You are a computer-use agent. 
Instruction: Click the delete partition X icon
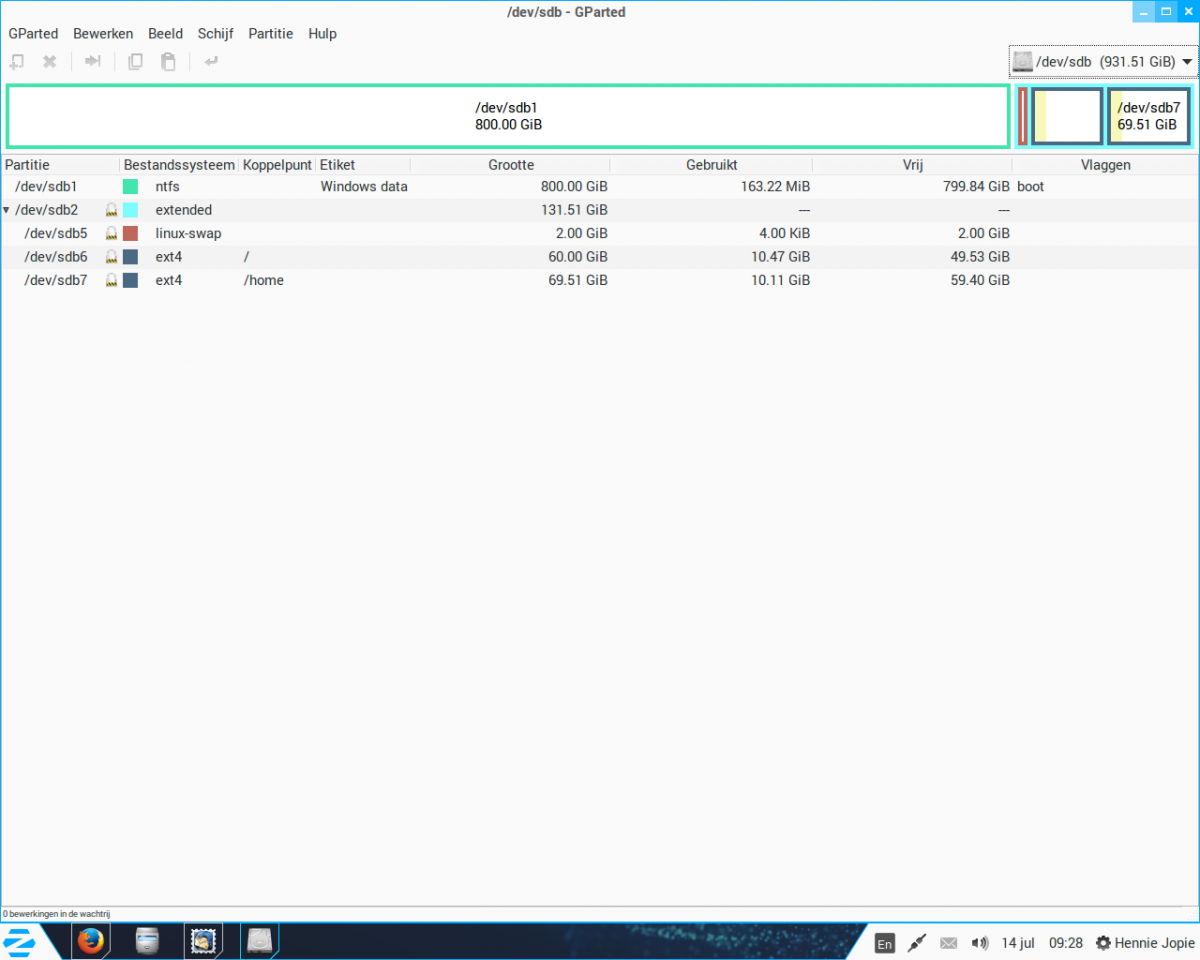[49, 62]
